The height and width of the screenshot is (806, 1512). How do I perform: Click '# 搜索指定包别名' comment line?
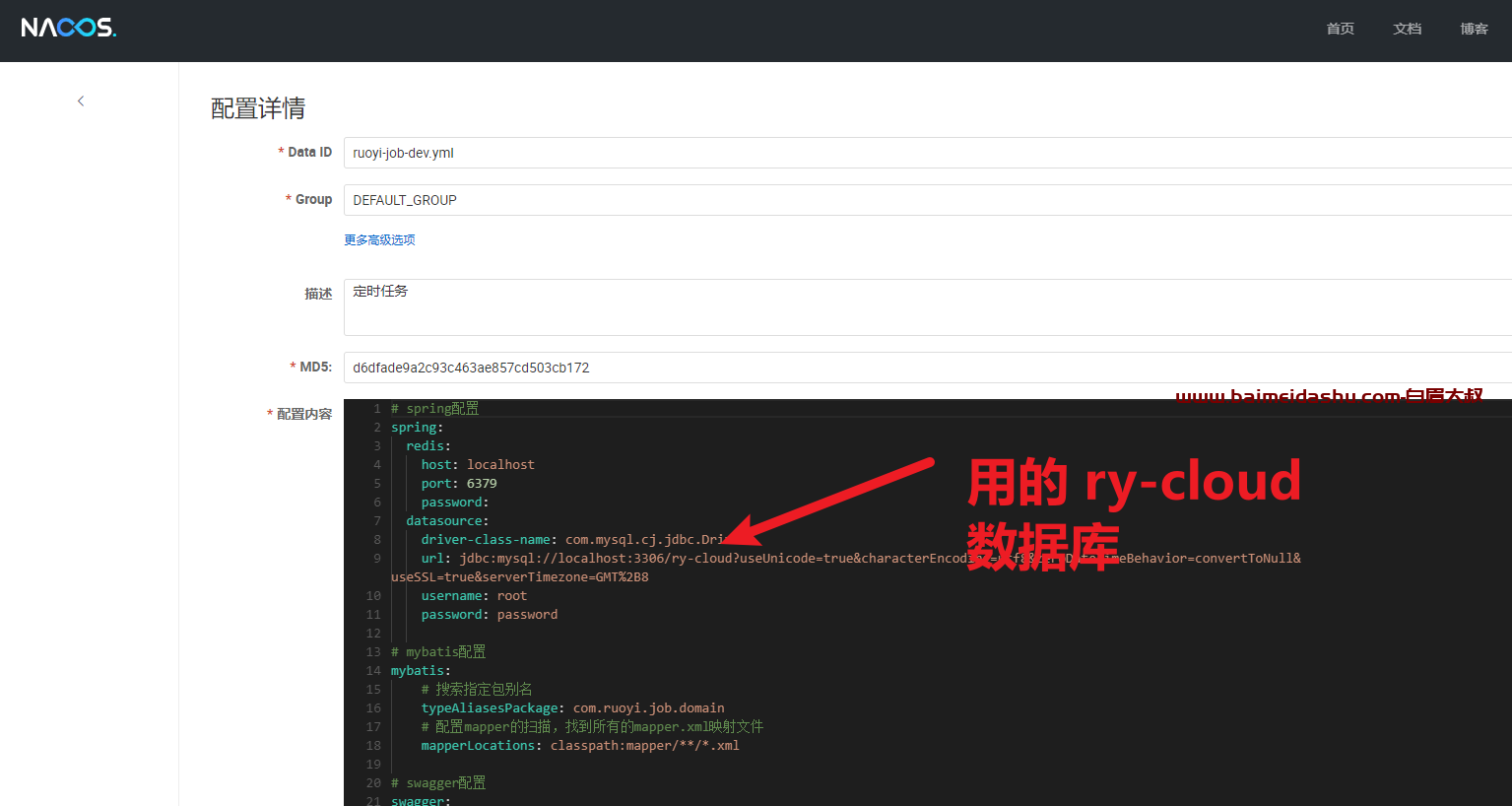pyautogui.click(x=477, y=689)
